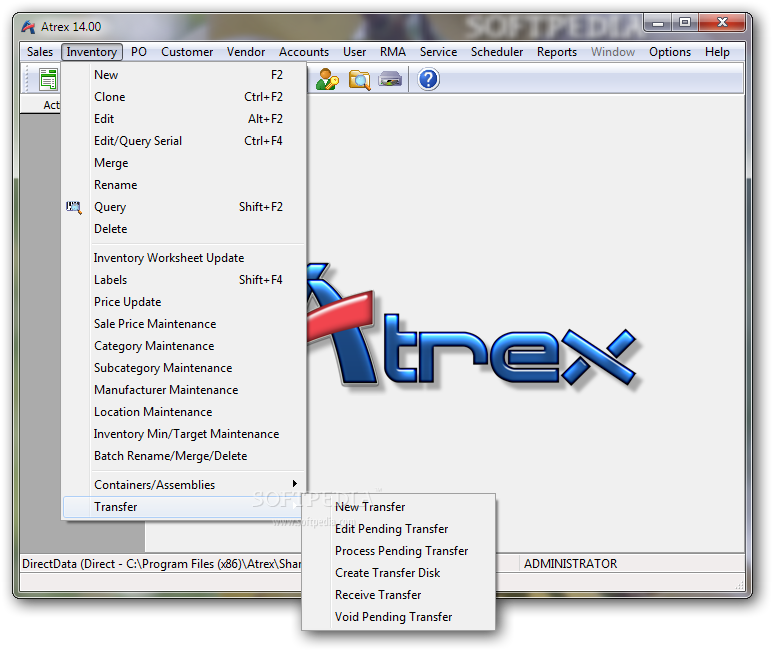The height and width of the screenshot is (651, 773).
Task: Open the Options menu
Action: point(670,52)
